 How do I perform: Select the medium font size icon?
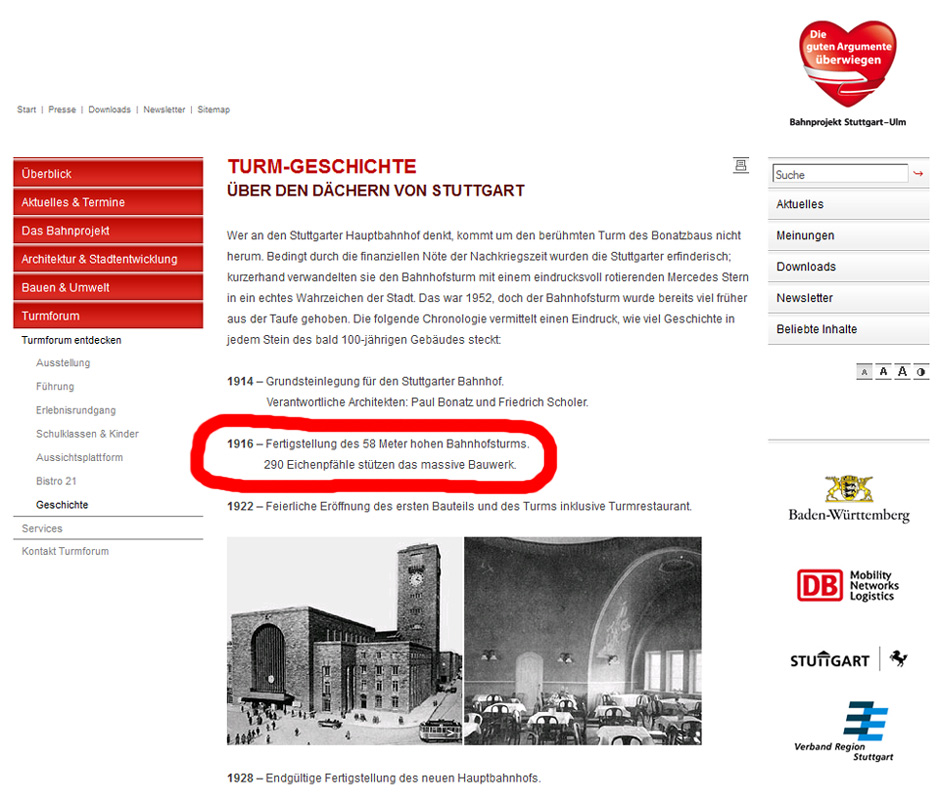[x=883, y=372]
